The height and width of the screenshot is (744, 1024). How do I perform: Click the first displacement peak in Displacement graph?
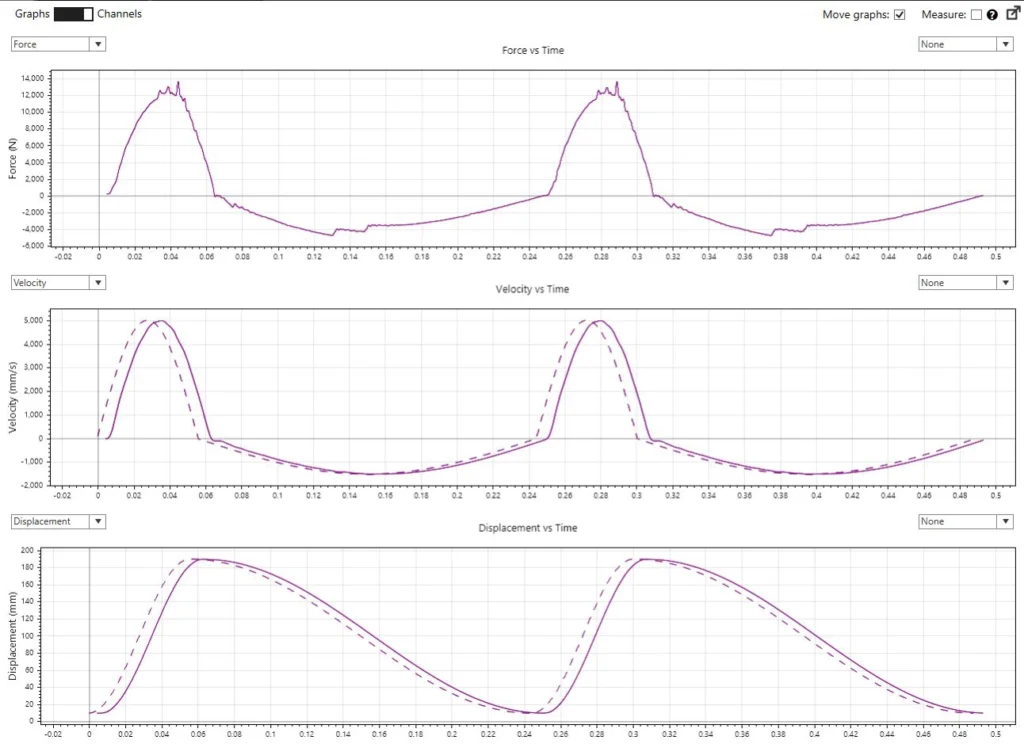coord(201,559)
